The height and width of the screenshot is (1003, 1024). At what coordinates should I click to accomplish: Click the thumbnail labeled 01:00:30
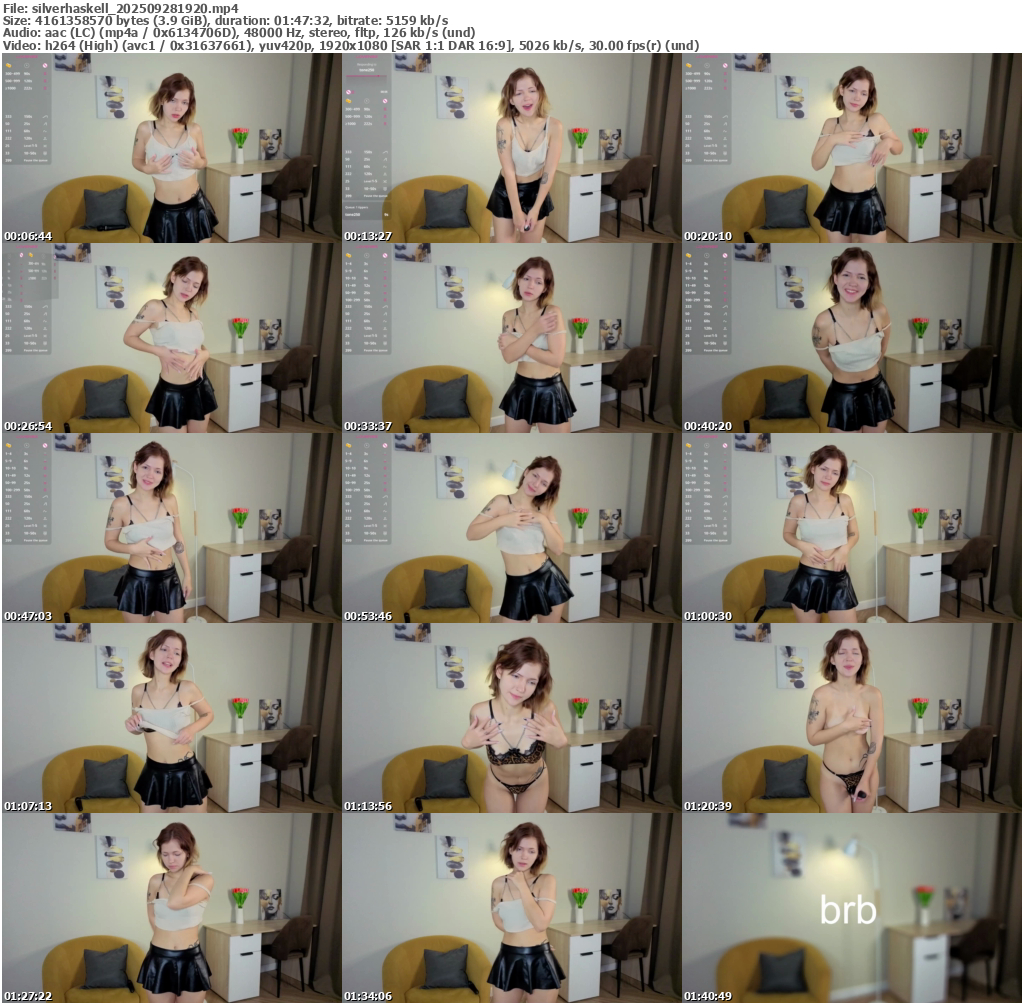(x=851, y=528)
